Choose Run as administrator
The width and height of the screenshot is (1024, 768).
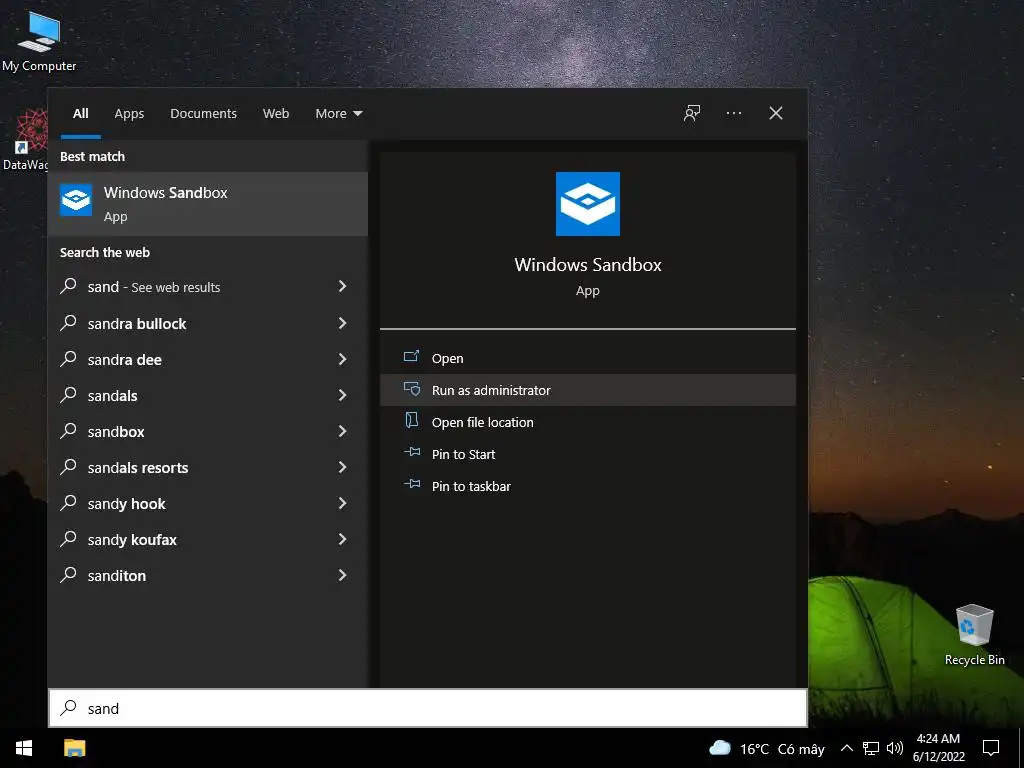point(587,390)
